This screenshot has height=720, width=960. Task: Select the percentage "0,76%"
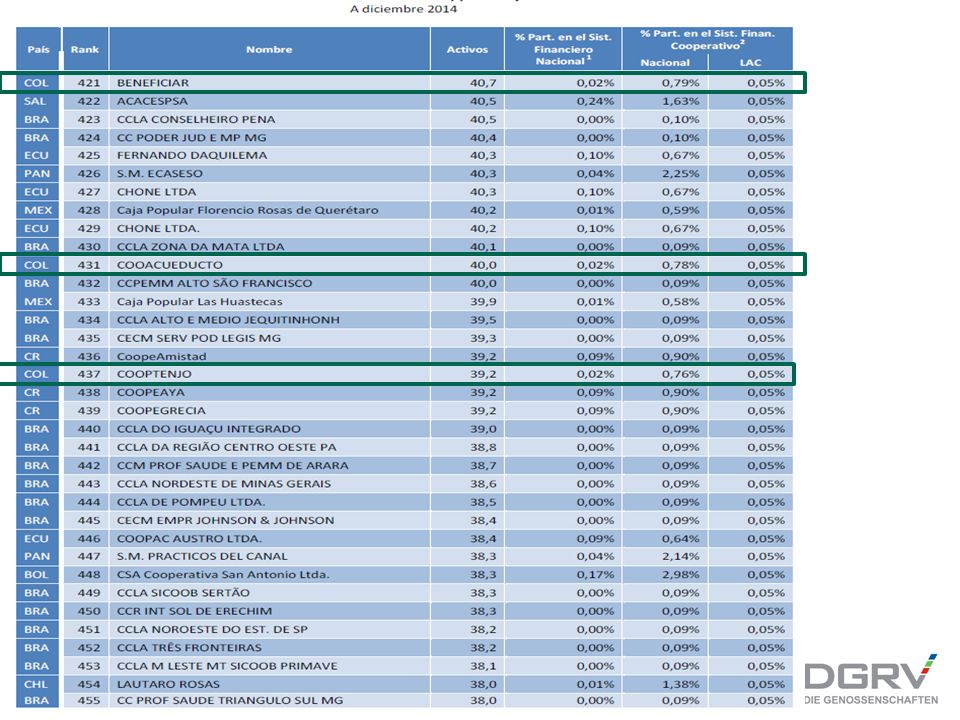tap(680, 374)
